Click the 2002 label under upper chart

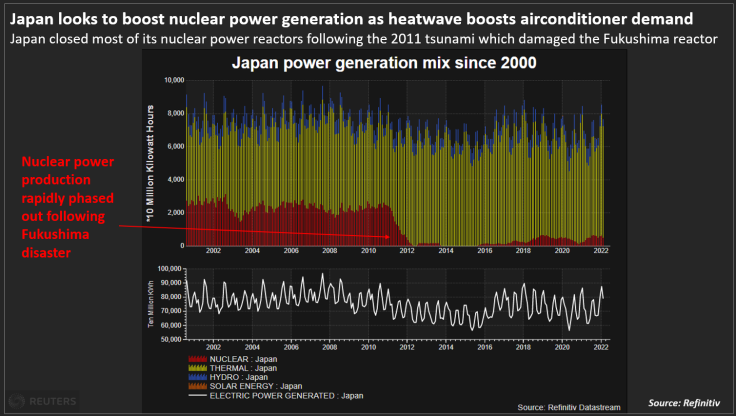pyautogui.click(x=213, y=251)
